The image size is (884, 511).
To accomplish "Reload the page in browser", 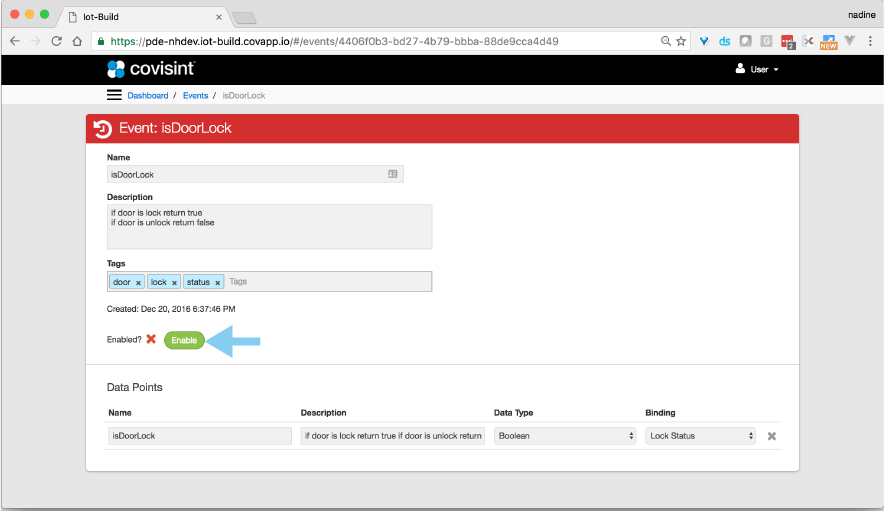I will click(x=56, y=41).
